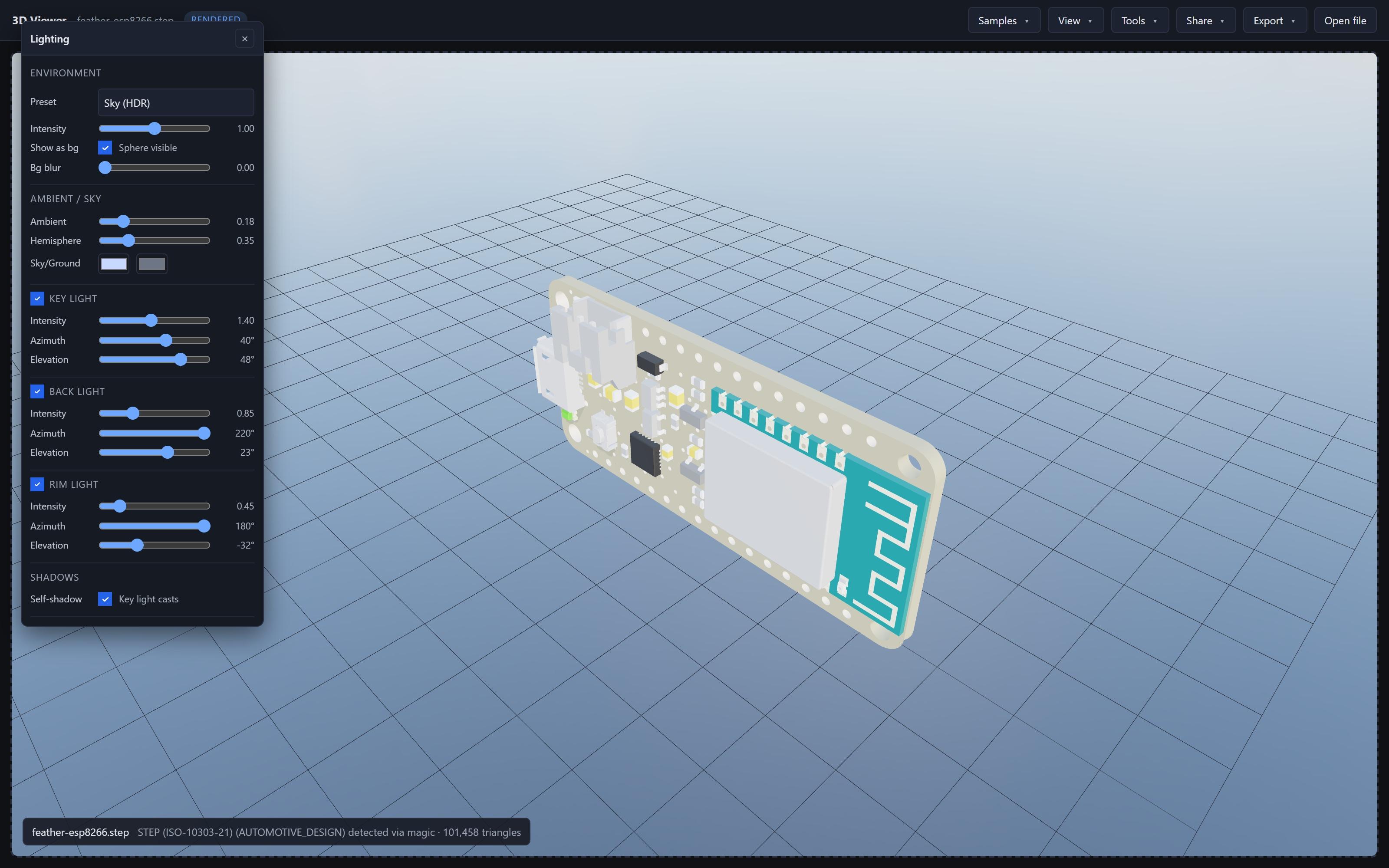This screenshot has height=868, width=1389.
Task: Click the Sphere visible label
Action: click(148, 148)
